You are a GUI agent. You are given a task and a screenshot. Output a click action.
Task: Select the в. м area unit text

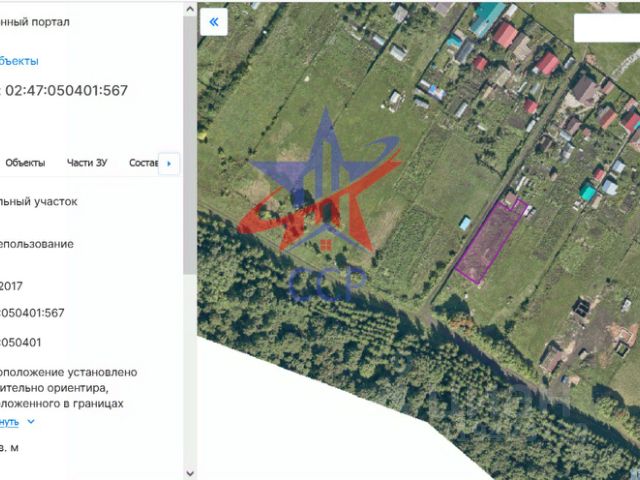click(9, 448)
